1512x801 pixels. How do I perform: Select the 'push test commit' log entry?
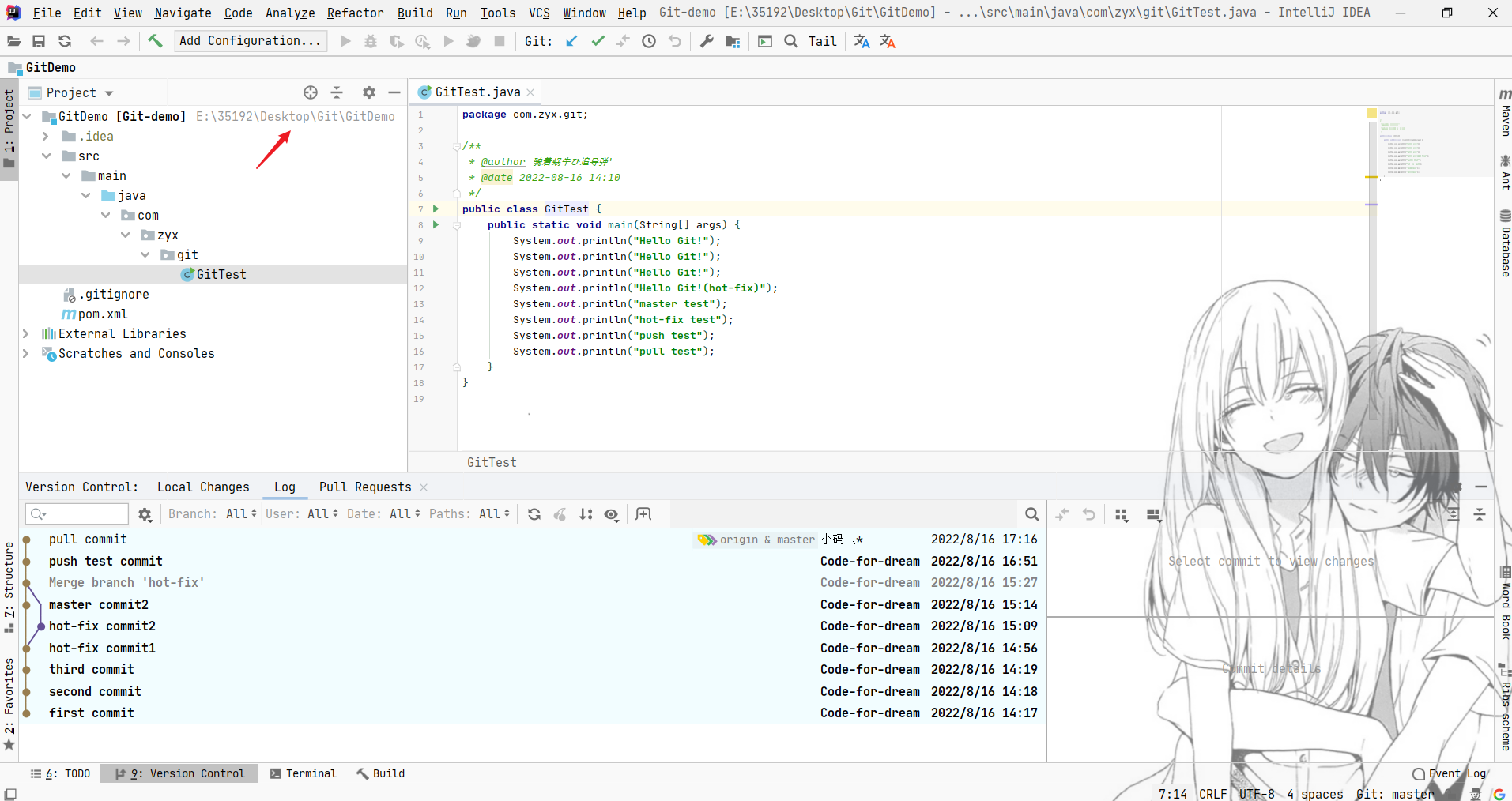534,561
